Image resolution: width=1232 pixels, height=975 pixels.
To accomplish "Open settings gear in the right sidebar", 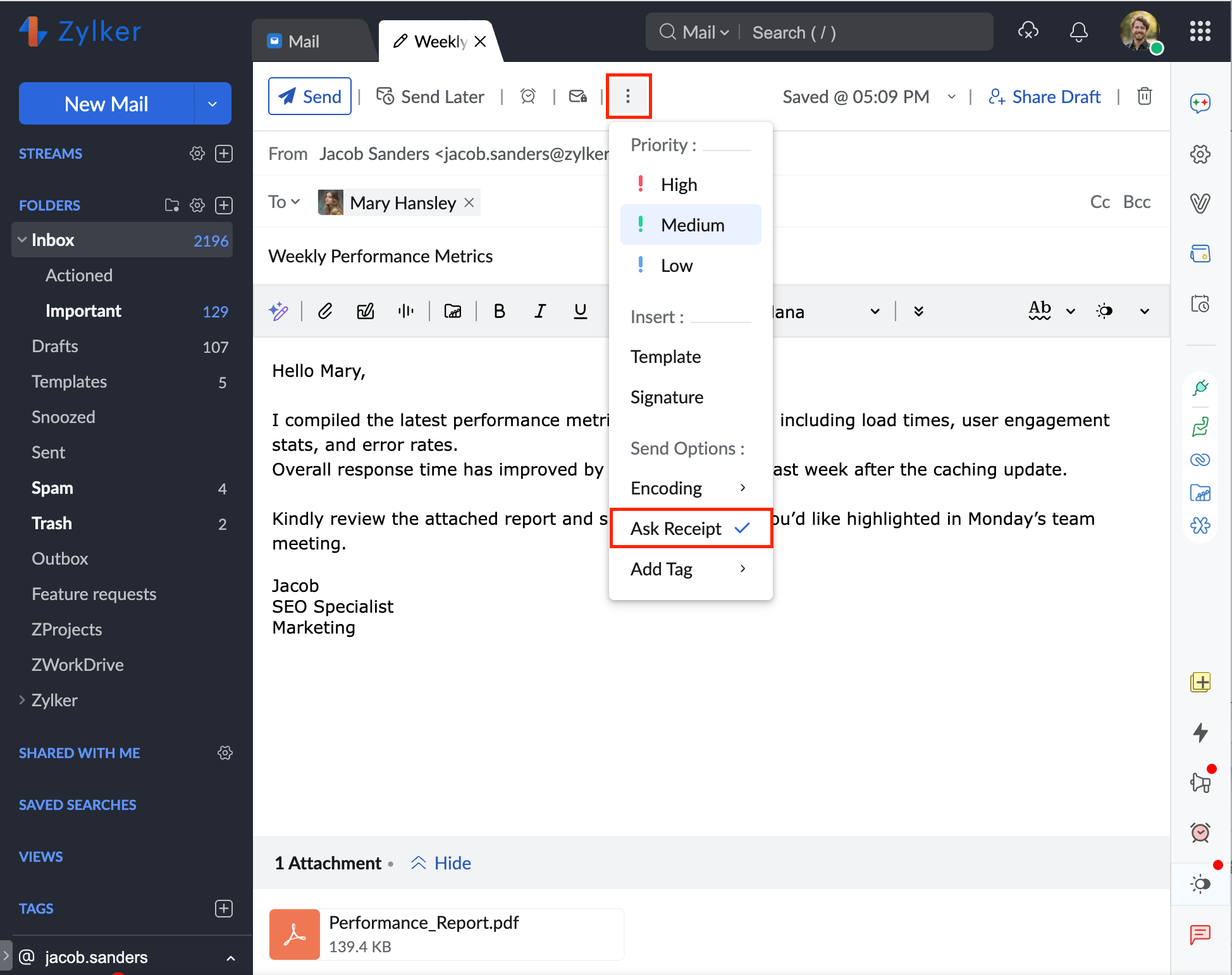I will click(1200, 154).
